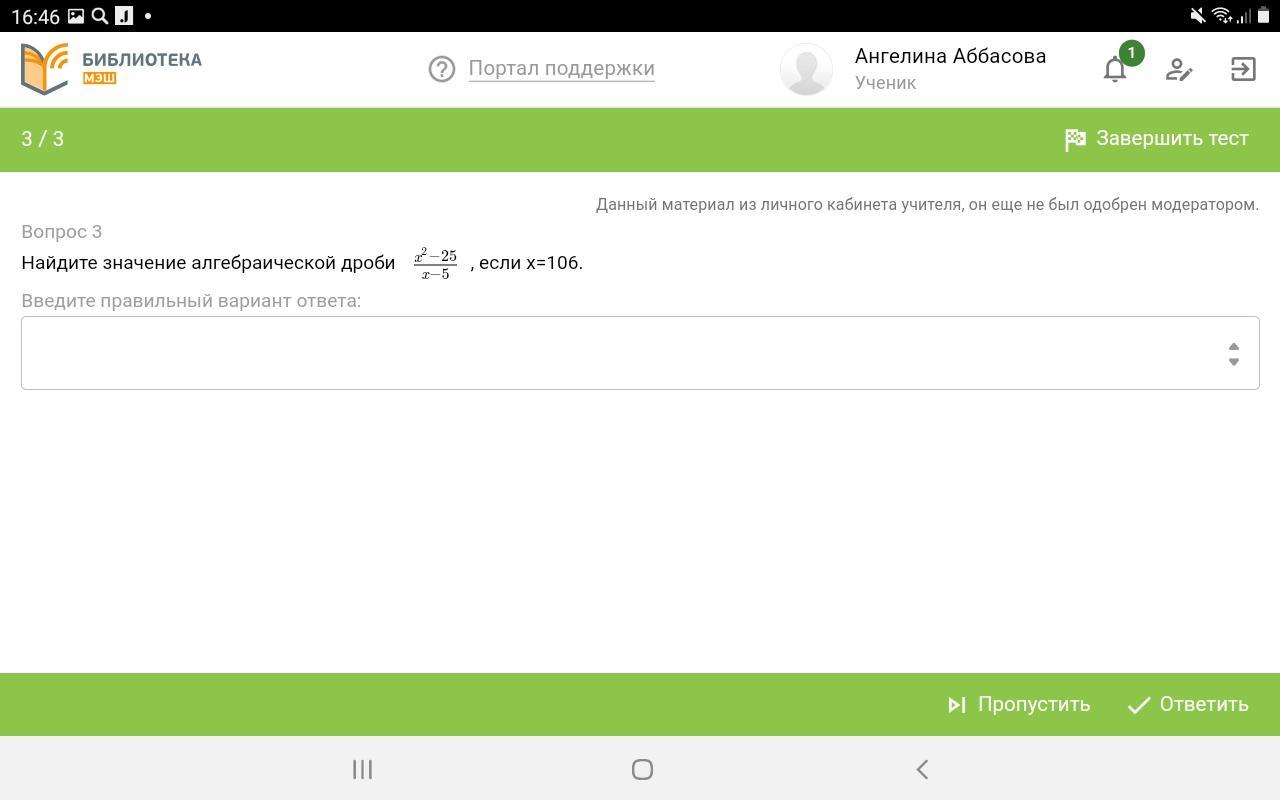Increase answer value with up arrow

[x=1233, y=346]
